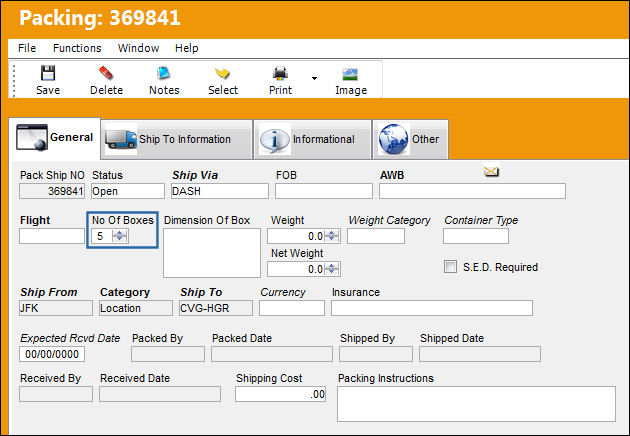Click the Ship From label
Image resolution: width=630 pixels, height=436 pixels.
click(49, 292)
